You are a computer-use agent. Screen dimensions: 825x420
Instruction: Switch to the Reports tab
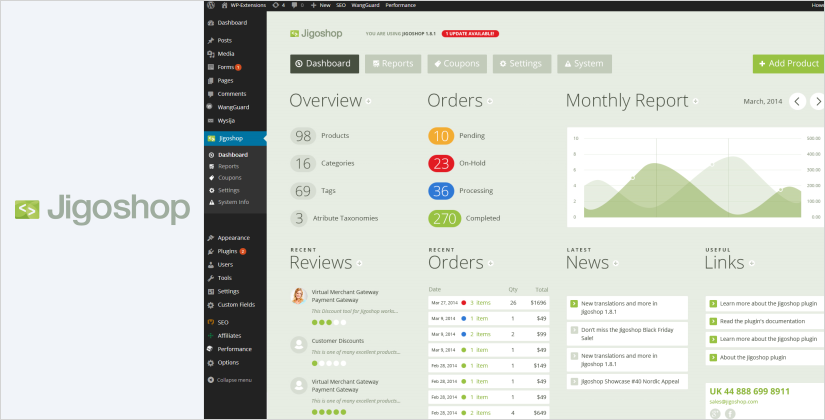tap(391, 64)
